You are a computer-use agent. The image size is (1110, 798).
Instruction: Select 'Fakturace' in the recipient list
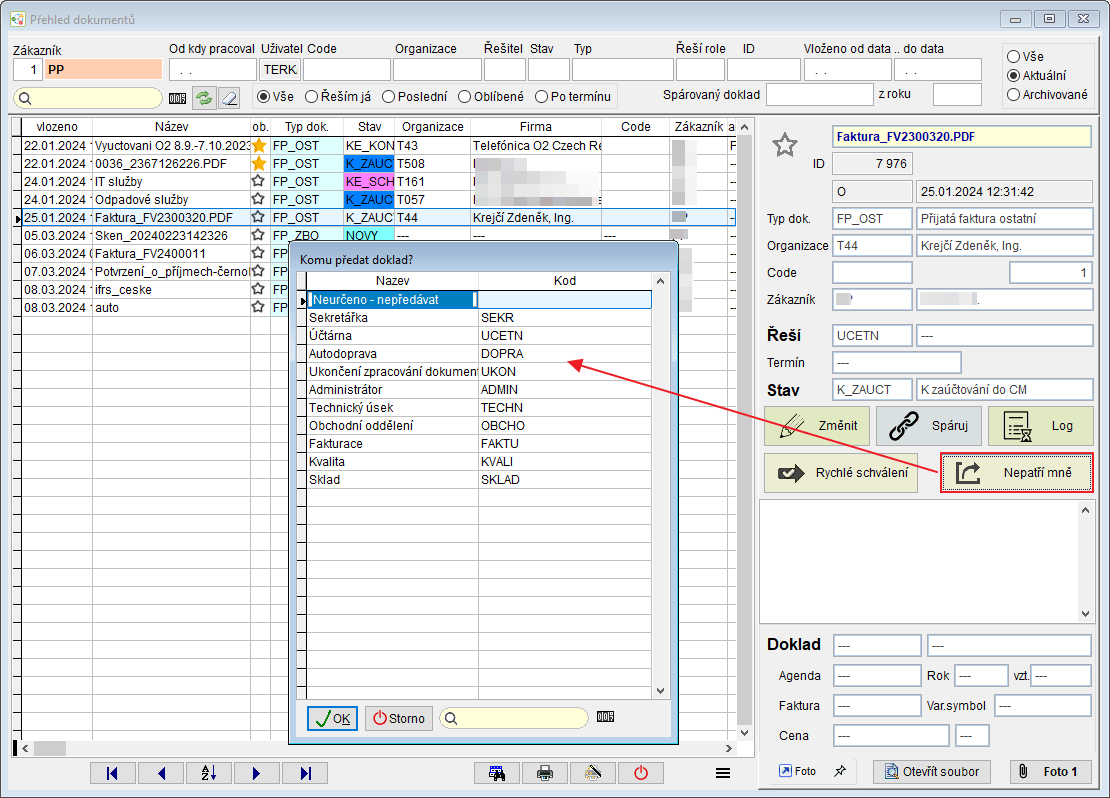pos(479,444)
